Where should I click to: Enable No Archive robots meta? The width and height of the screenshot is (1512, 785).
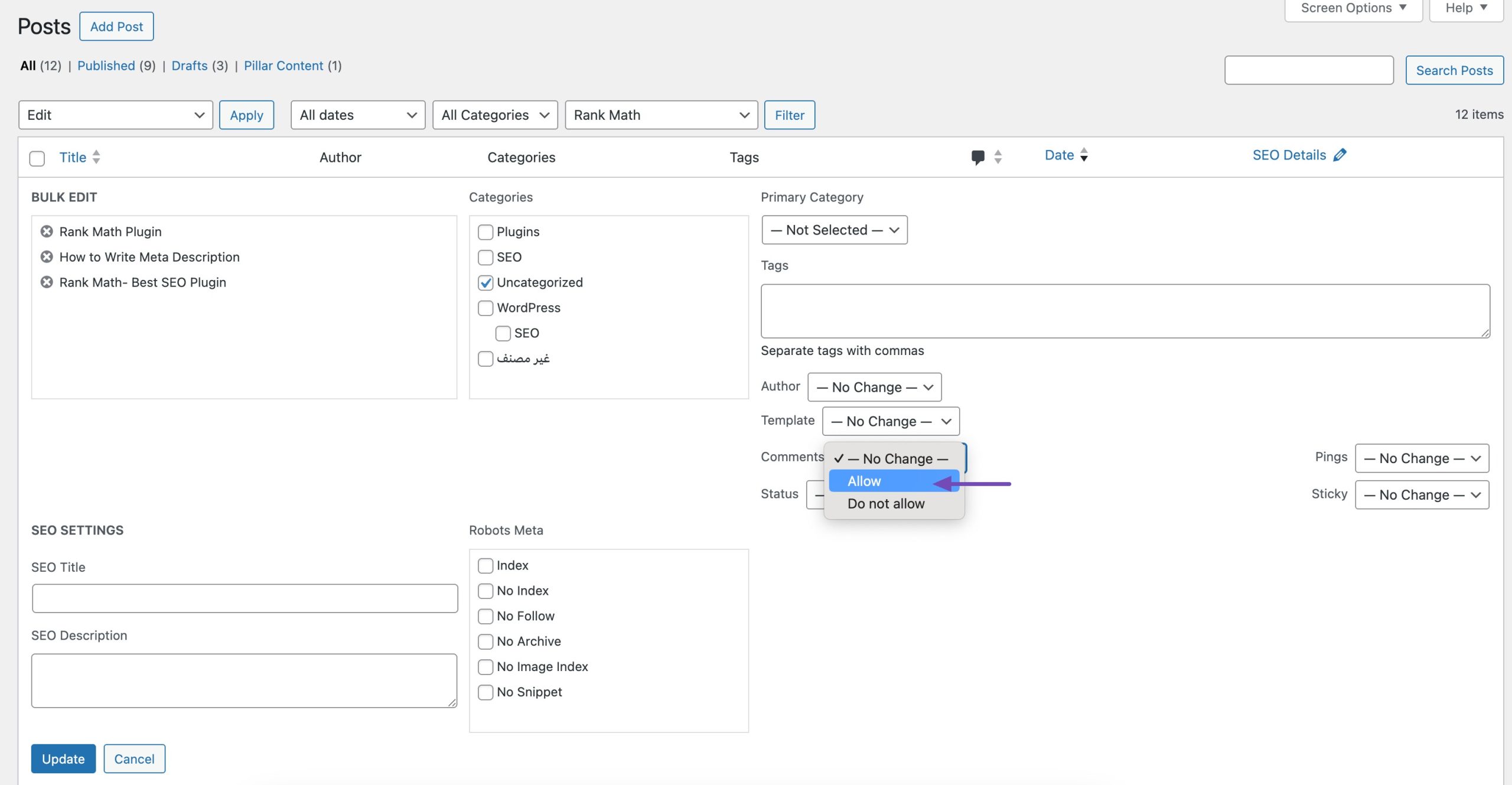coord(485,642)
